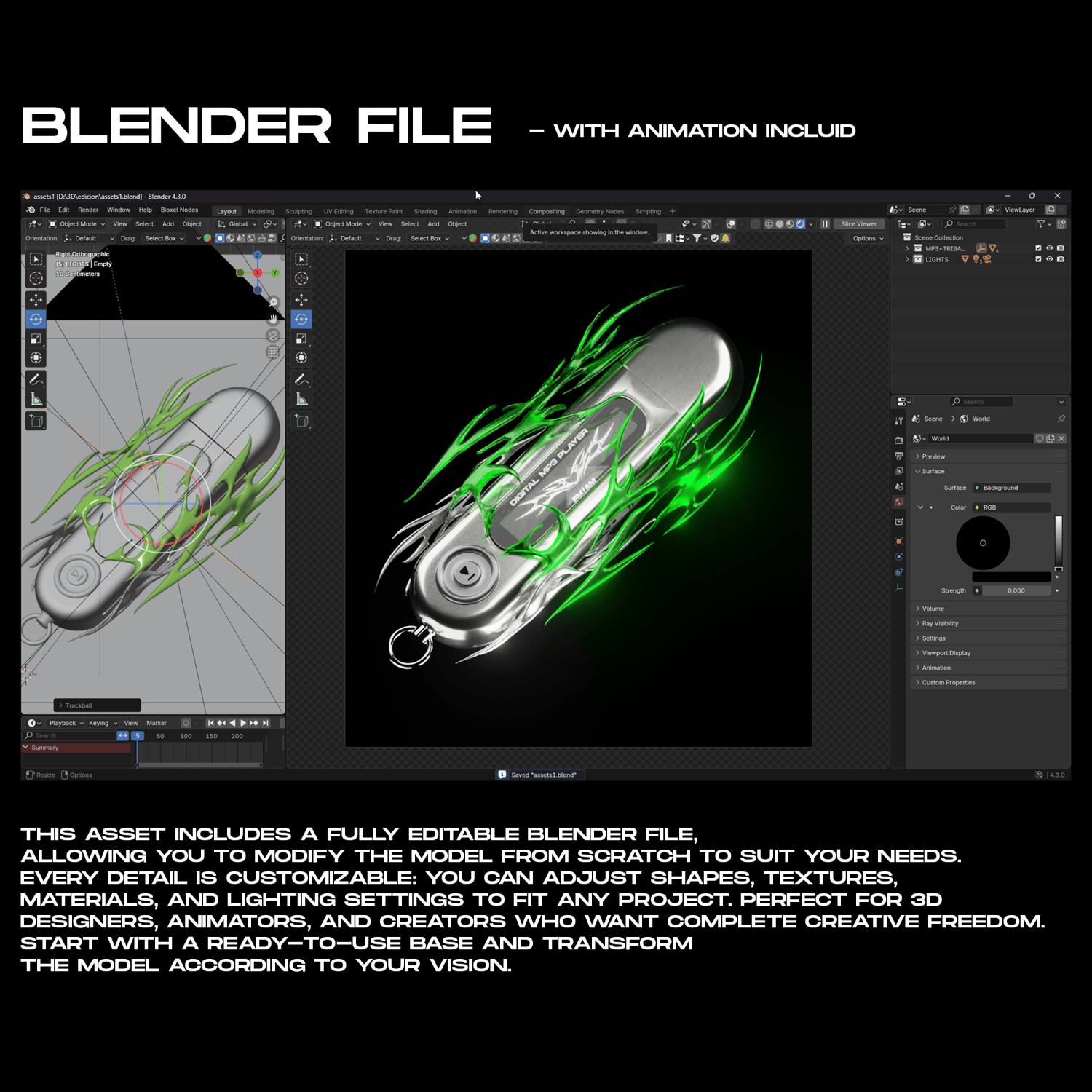Disable LIGHTS in renders via camera icon
Viewport: 1092px width, 1092px height.
coord(1061,259)
